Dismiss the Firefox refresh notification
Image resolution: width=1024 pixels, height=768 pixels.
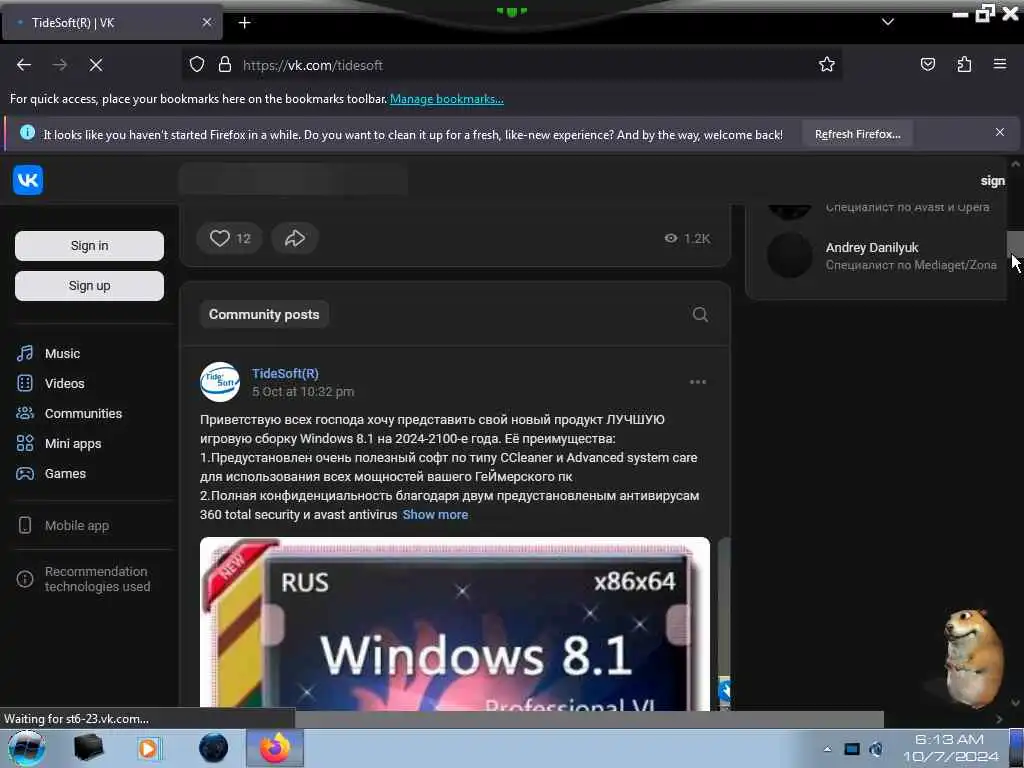(1000, 132)
